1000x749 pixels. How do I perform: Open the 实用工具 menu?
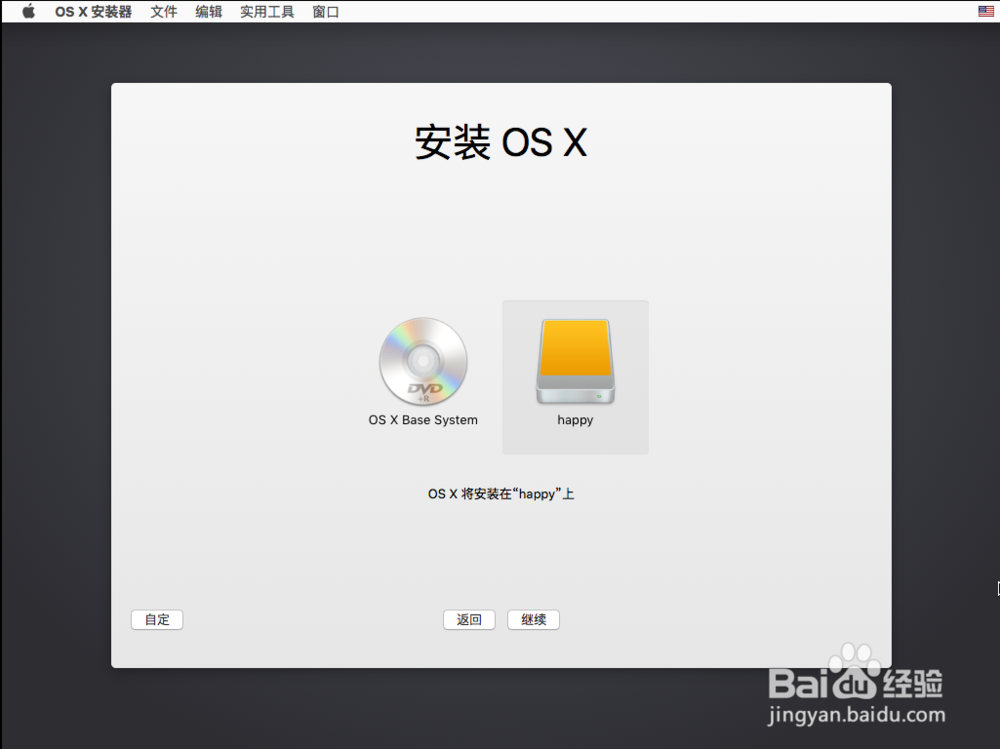(x=267, y=11)
